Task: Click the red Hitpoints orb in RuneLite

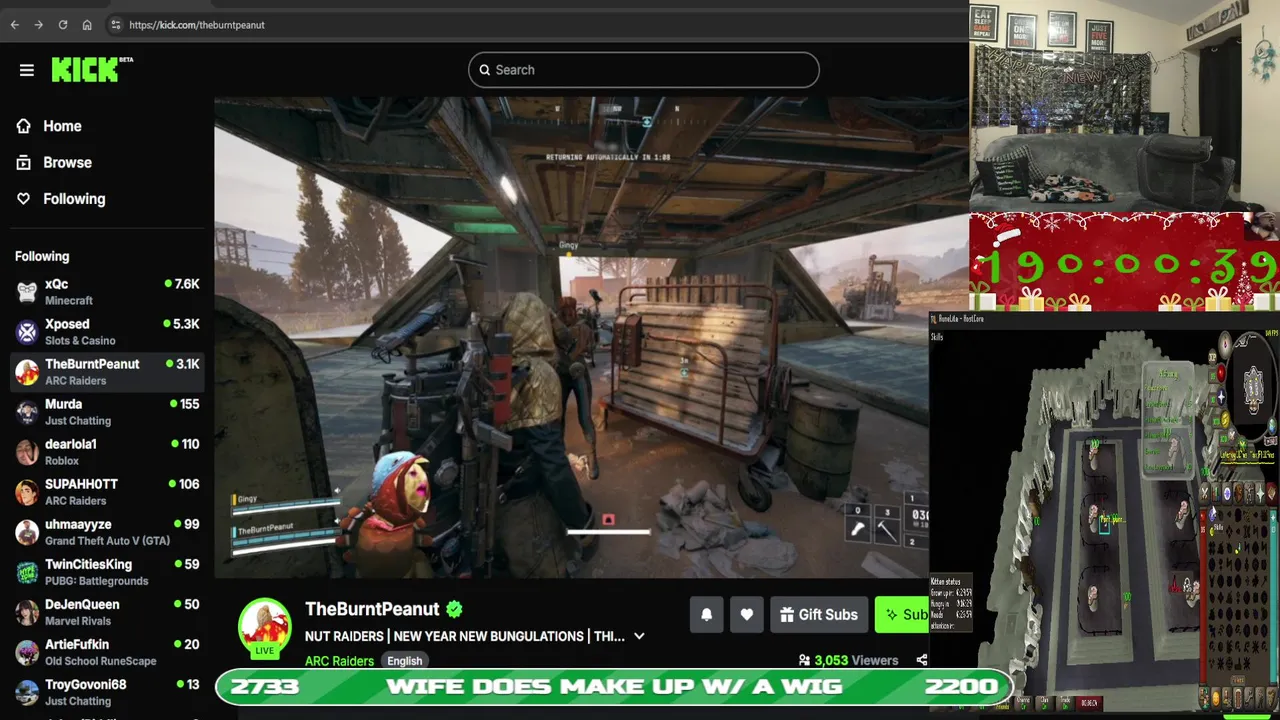Action: click(x=1221, y=373)
